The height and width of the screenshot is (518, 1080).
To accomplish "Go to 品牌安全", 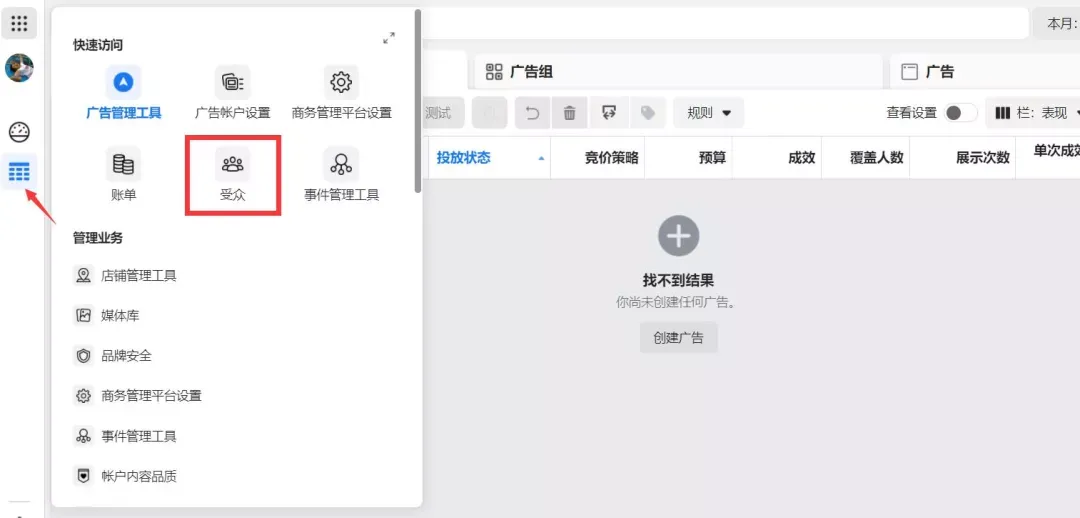I will tap(113, 355).
